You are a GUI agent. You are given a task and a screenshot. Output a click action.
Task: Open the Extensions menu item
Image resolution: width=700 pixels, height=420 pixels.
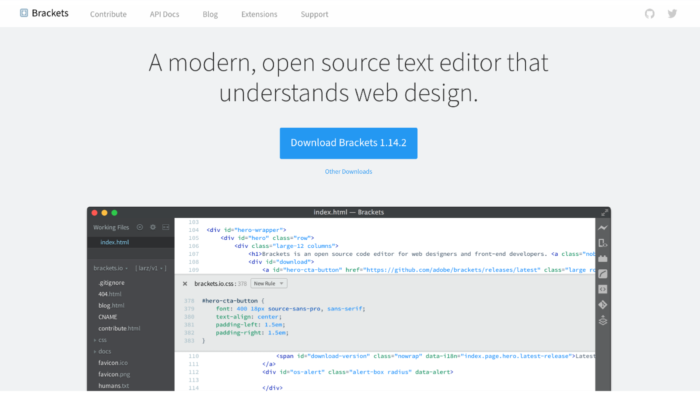pyautogui.click(x=259, y=14)
